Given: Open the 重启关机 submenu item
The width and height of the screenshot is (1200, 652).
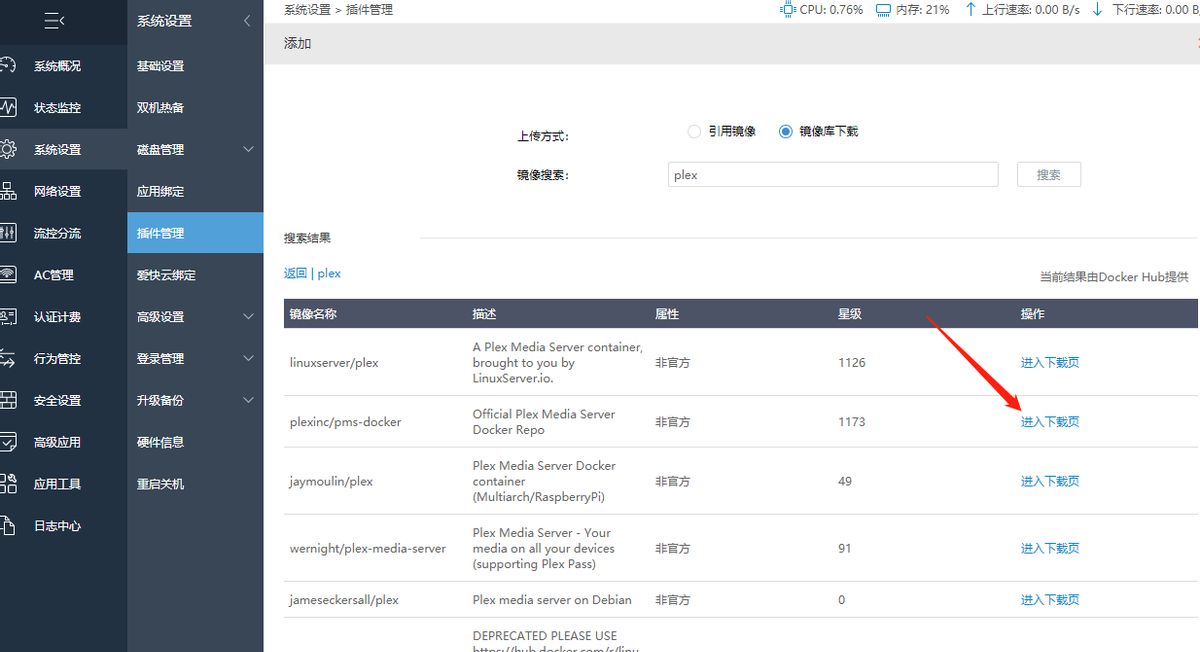Looking at the screenshot, I should (x=160, y=484).
